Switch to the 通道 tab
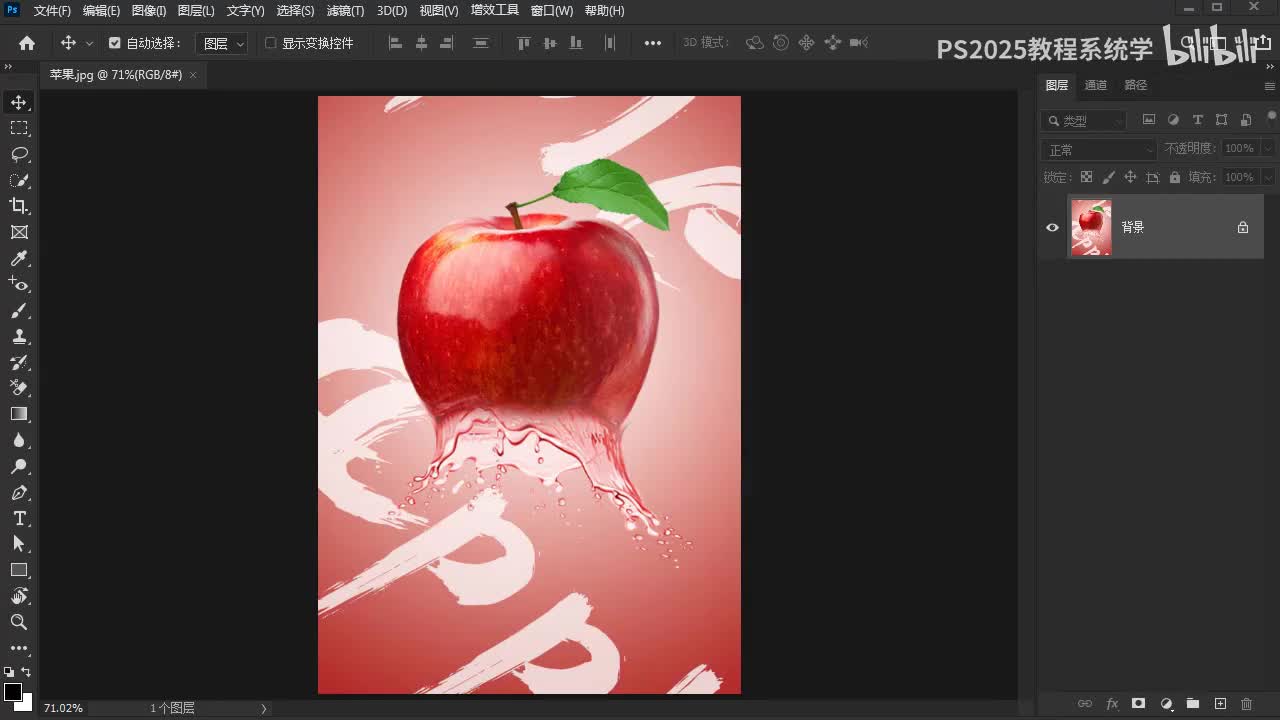 coord(1096,85)
